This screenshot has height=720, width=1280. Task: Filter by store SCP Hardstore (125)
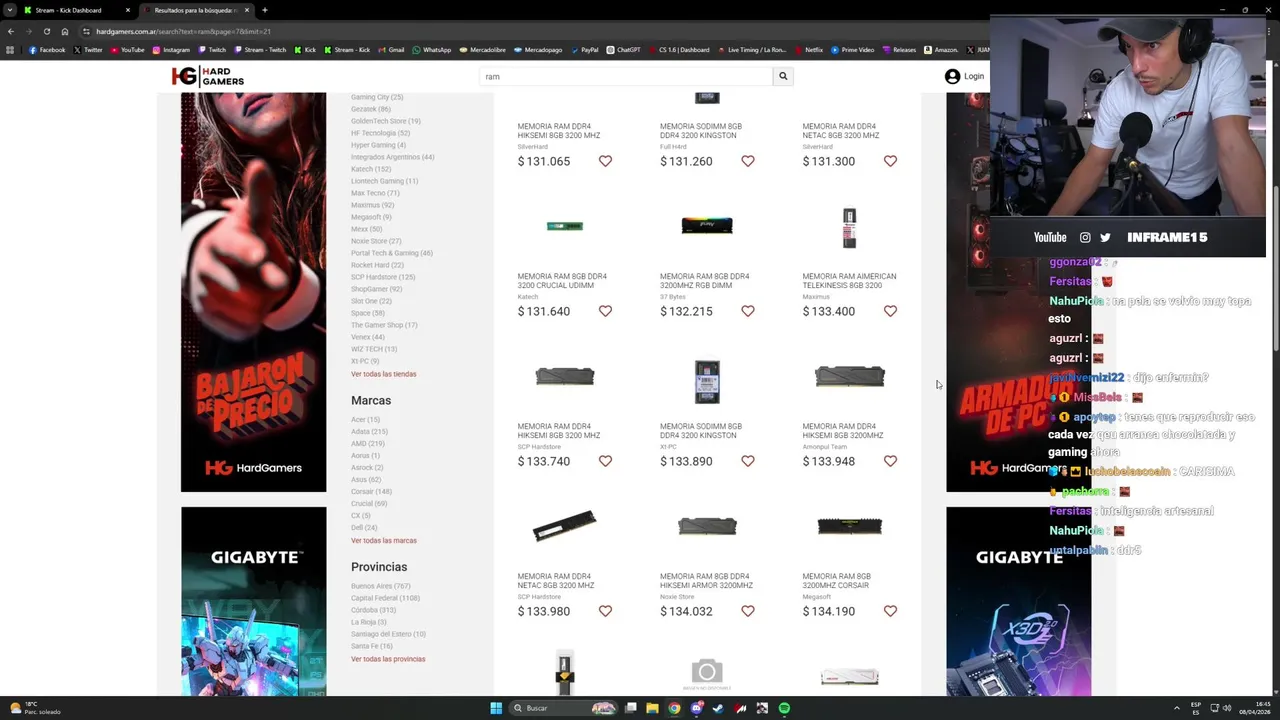pos(383,277)
